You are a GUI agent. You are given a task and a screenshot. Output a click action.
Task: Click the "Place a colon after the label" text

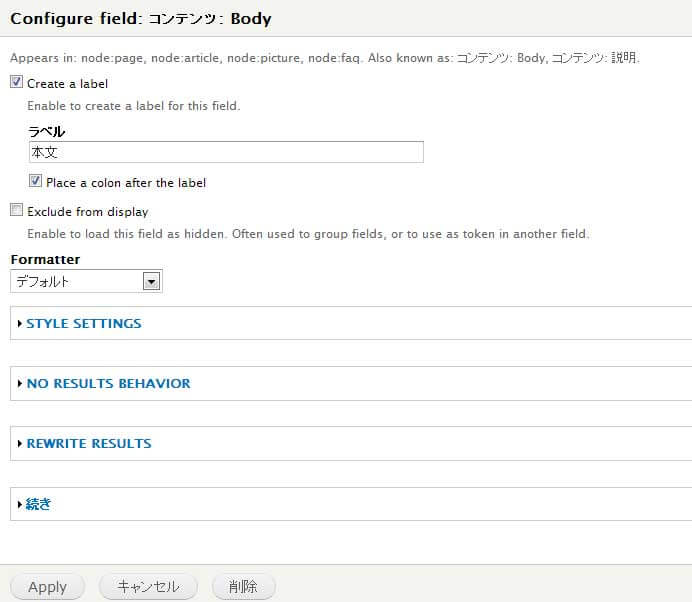[x=126, y=183]
